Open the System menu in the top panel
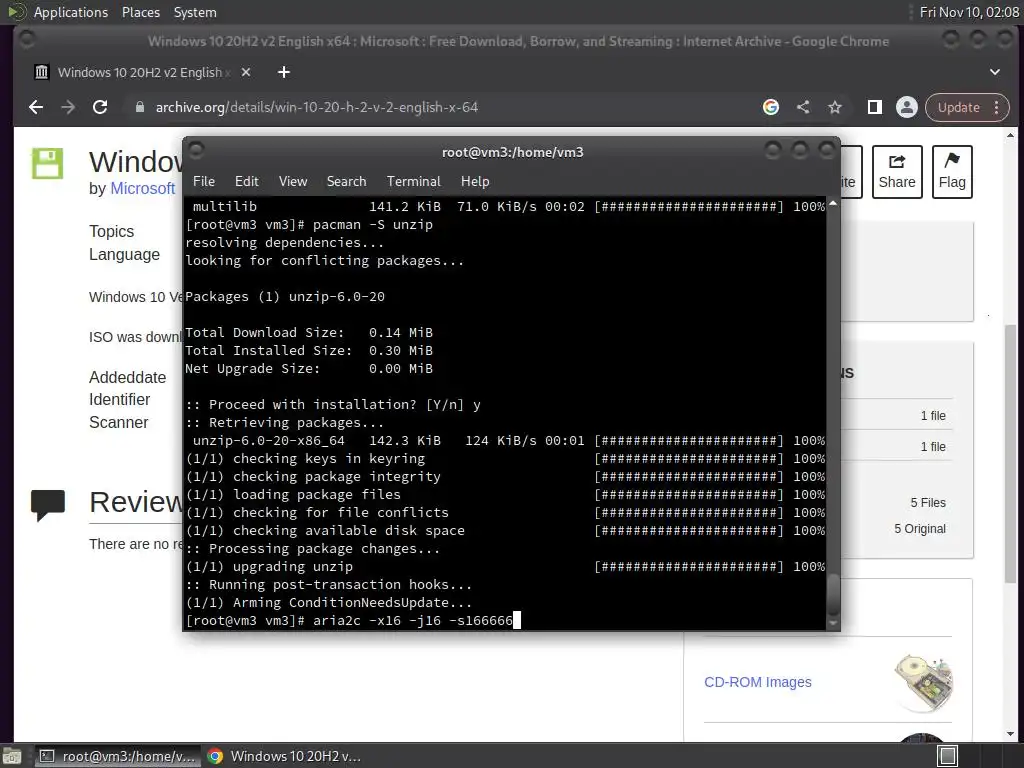The width and height of the screenshot is (1024, 768). [195, 12]
